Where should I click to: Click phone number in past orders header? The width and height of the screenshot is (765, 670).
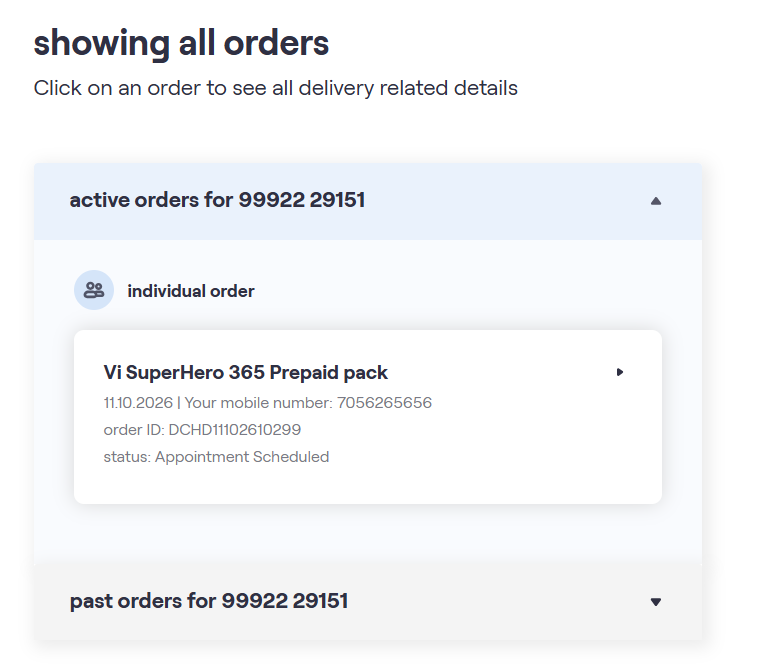285,601
